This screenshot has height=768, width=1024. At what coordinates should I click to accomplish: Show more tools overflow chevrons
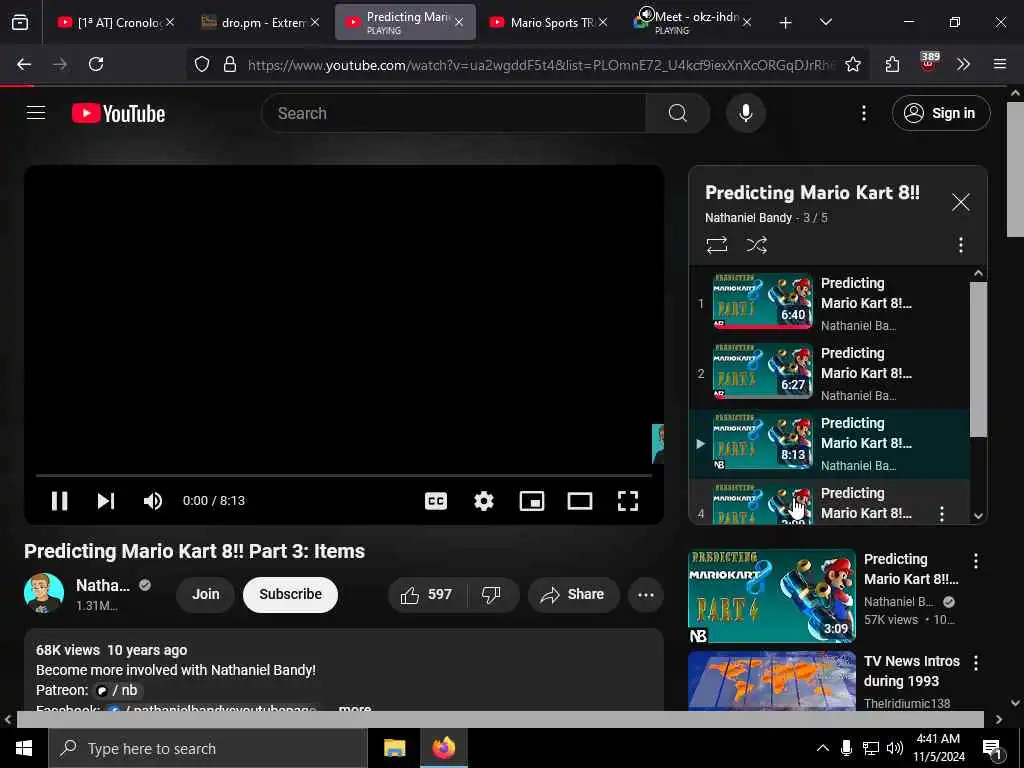coord(963,64)
